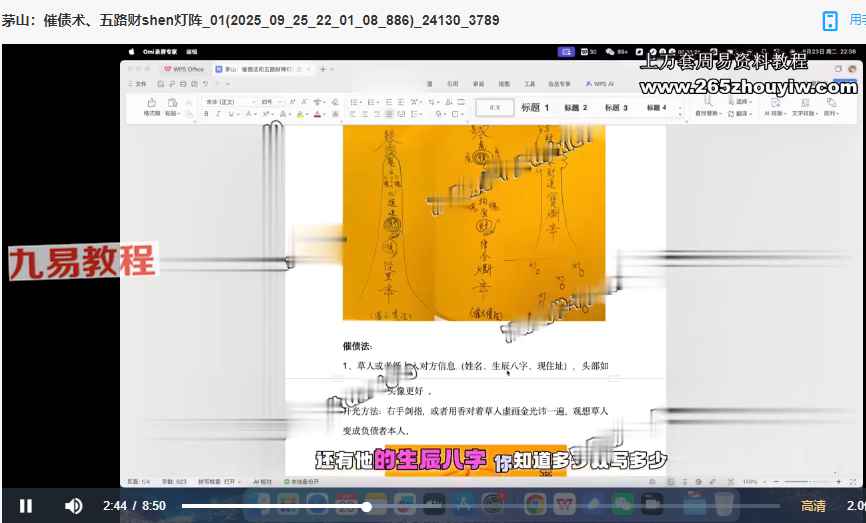The height and width of the screenshot is (523, 866).
Task: Toggle bold formatting in the ribbon
Action: tap(206, 114)
